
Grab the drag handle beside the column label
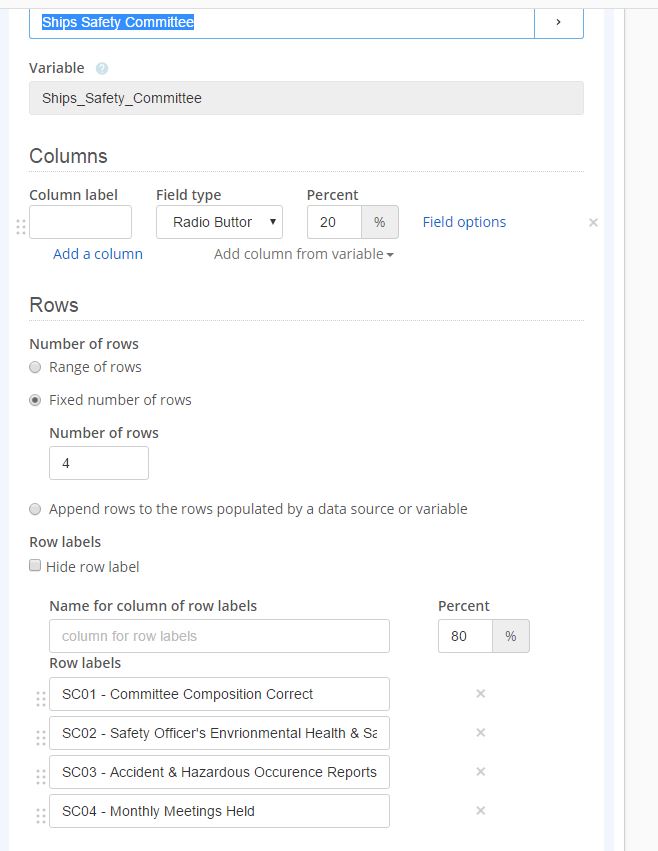(21, 227)
